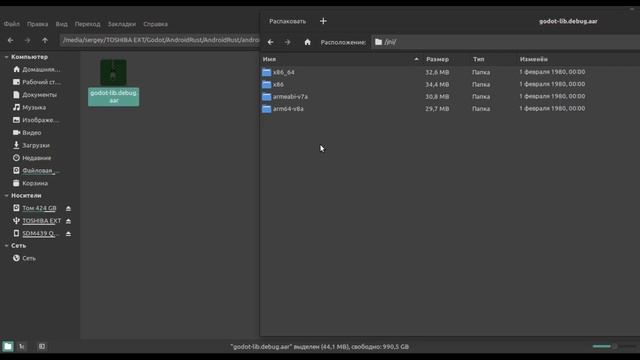Collapse the Сеть sidebar section
Image resolution: width=640 pixels, height=360 pixels.
[6, 246]
